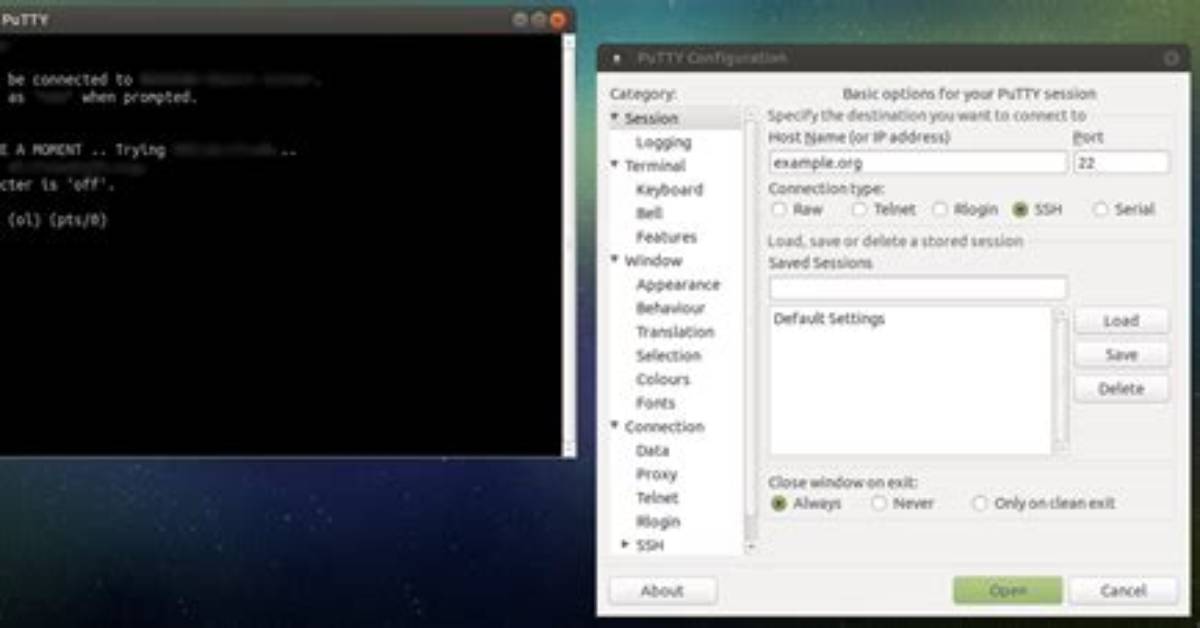
Task: Close the PuTTY Configuration dialog
Action: tap(1172, 58)
